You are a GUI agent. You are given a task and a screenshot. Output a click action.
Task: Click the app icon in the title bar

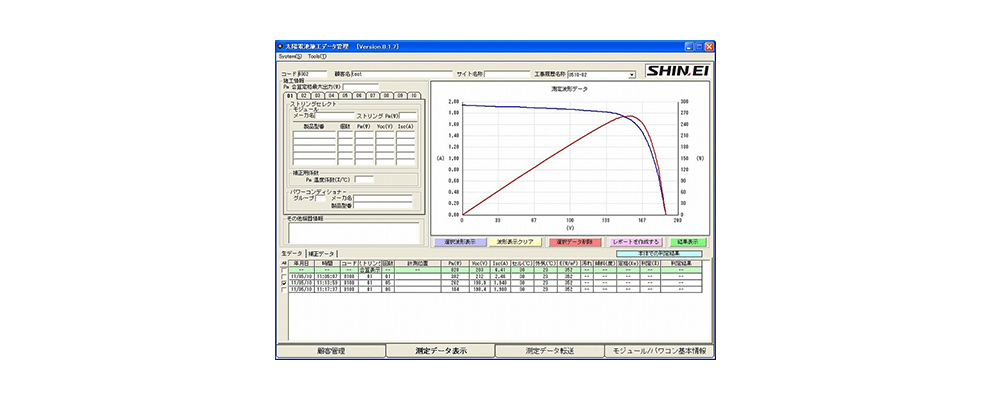tap(281, 46)
